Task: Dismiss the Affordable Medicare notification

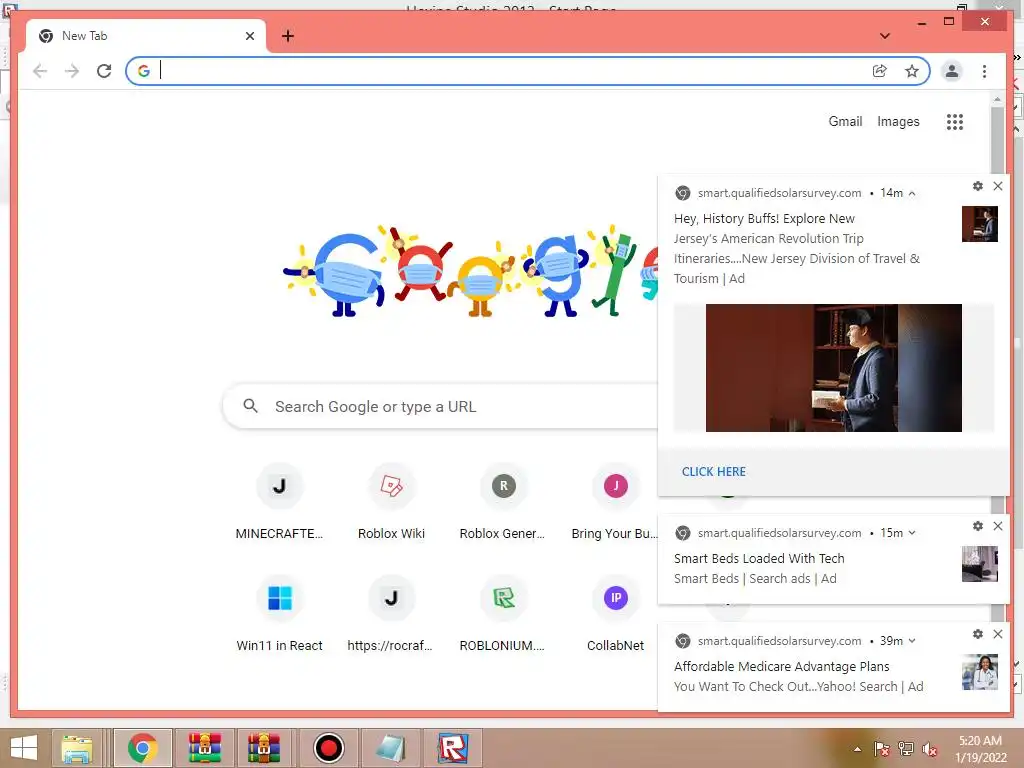Action: click(x=998, y=634)
